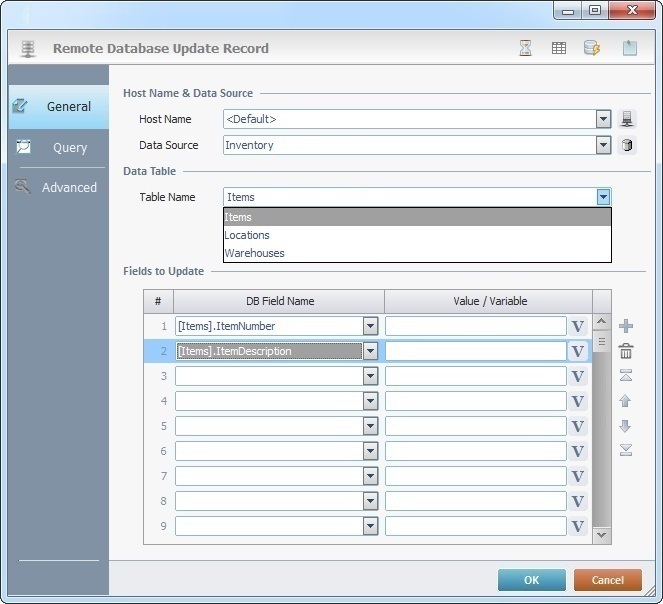Expand the Data Source dropdown

click(603, 145)
